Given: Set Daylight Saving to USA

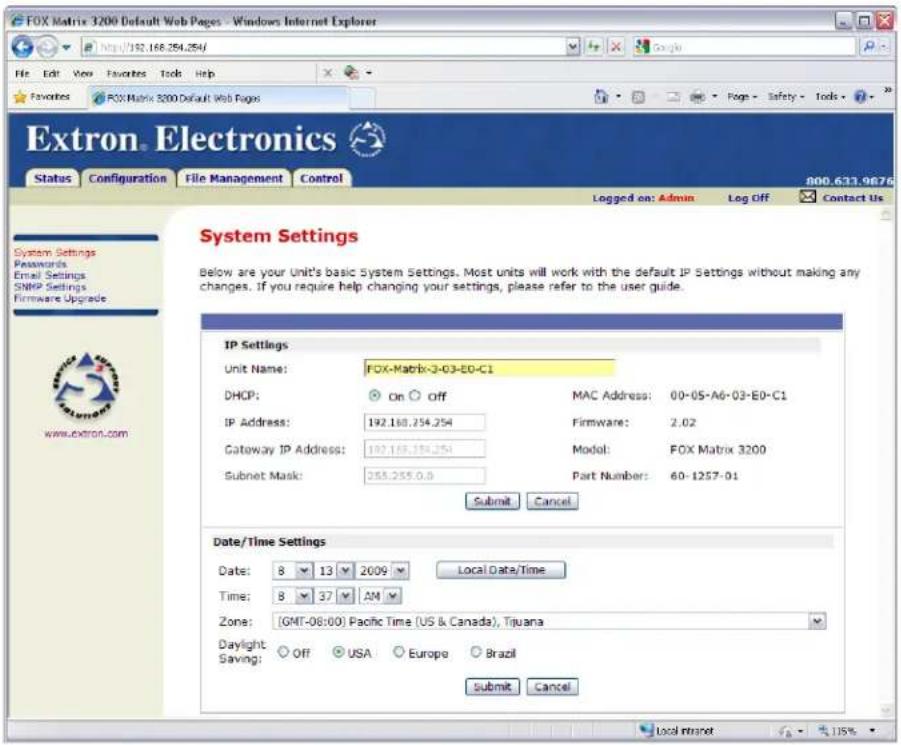Looking at the screenshot, I should point(338,652).
